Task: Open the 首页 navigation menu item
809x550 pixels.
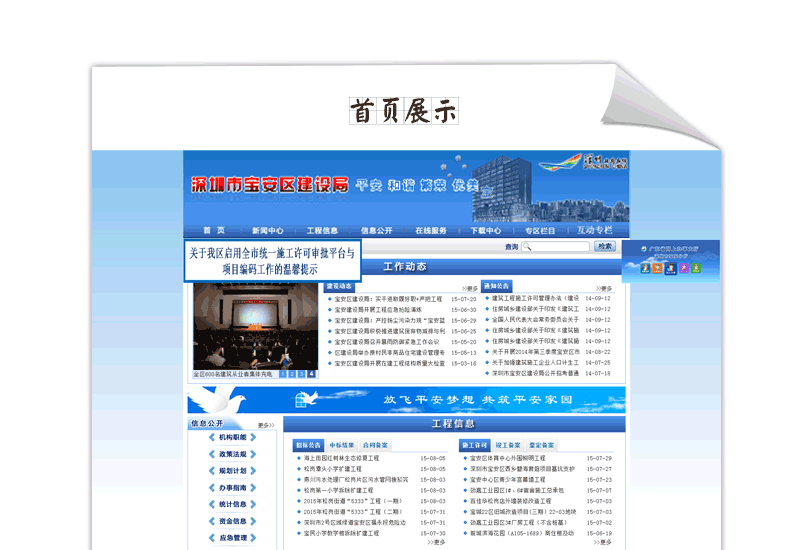Action: [x=214, y=230]
